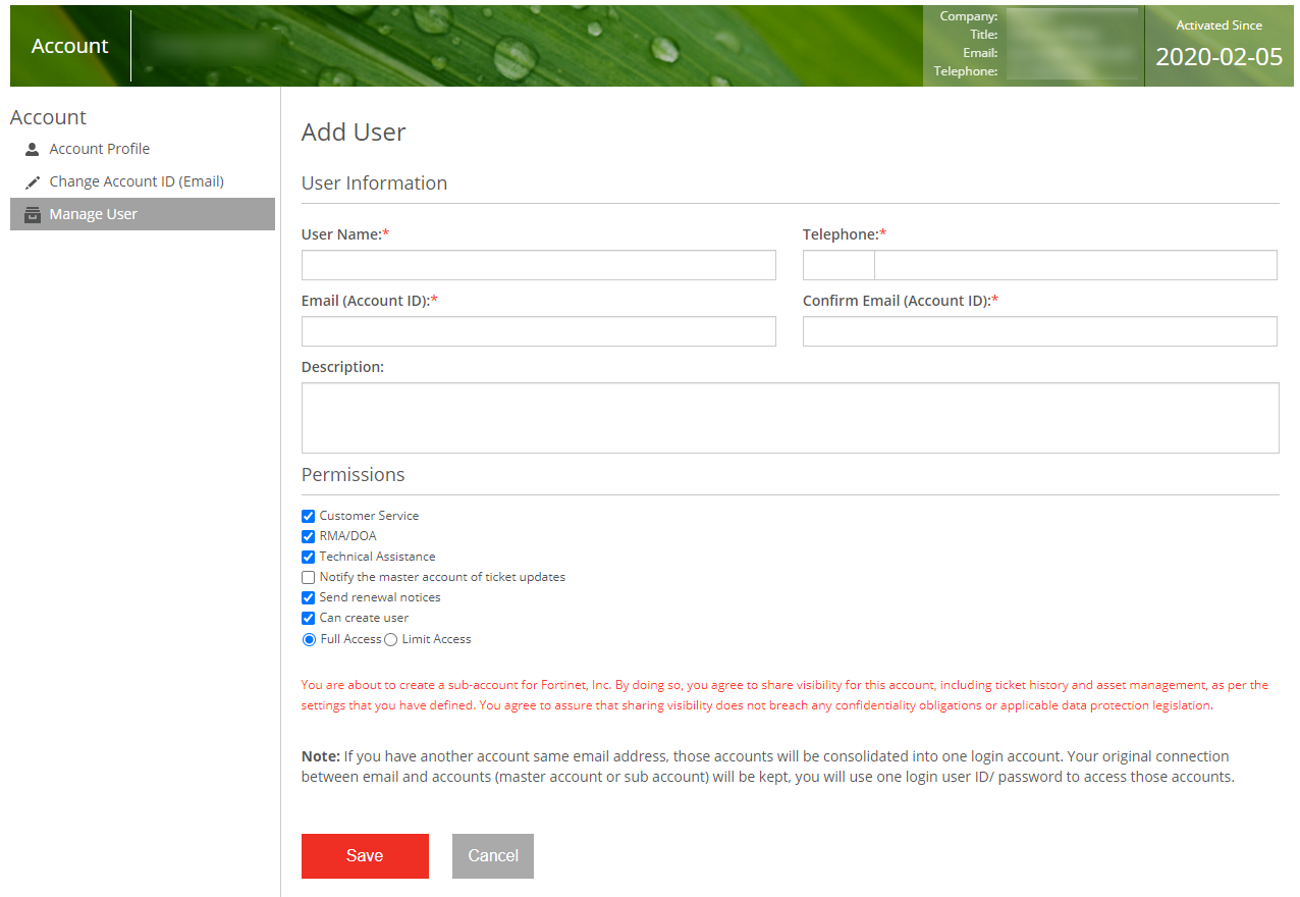Click the Confirm Email field
The image size is (1300, 897).
coord(1040,331)
